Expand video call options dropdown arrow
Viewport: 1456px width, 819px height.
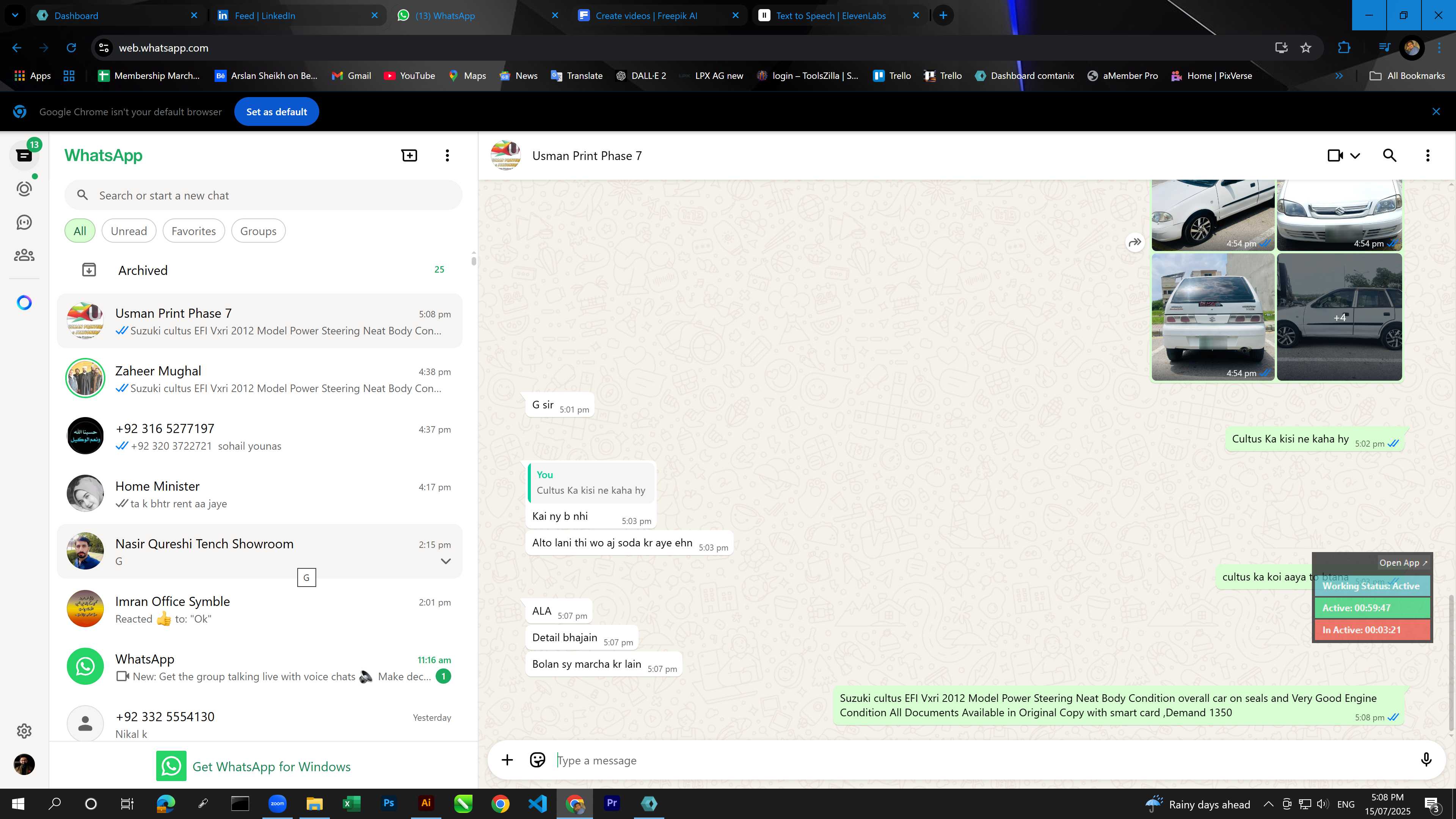1355,155
